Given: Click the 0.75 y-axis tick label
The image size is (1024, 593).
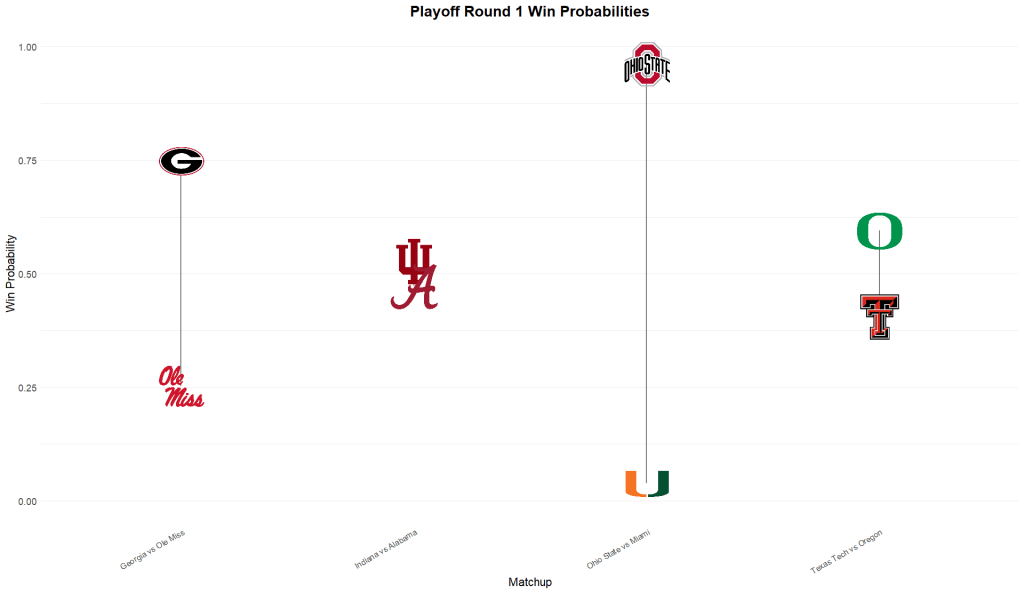Looking at the screenshot, I should [x=26, y=161].
